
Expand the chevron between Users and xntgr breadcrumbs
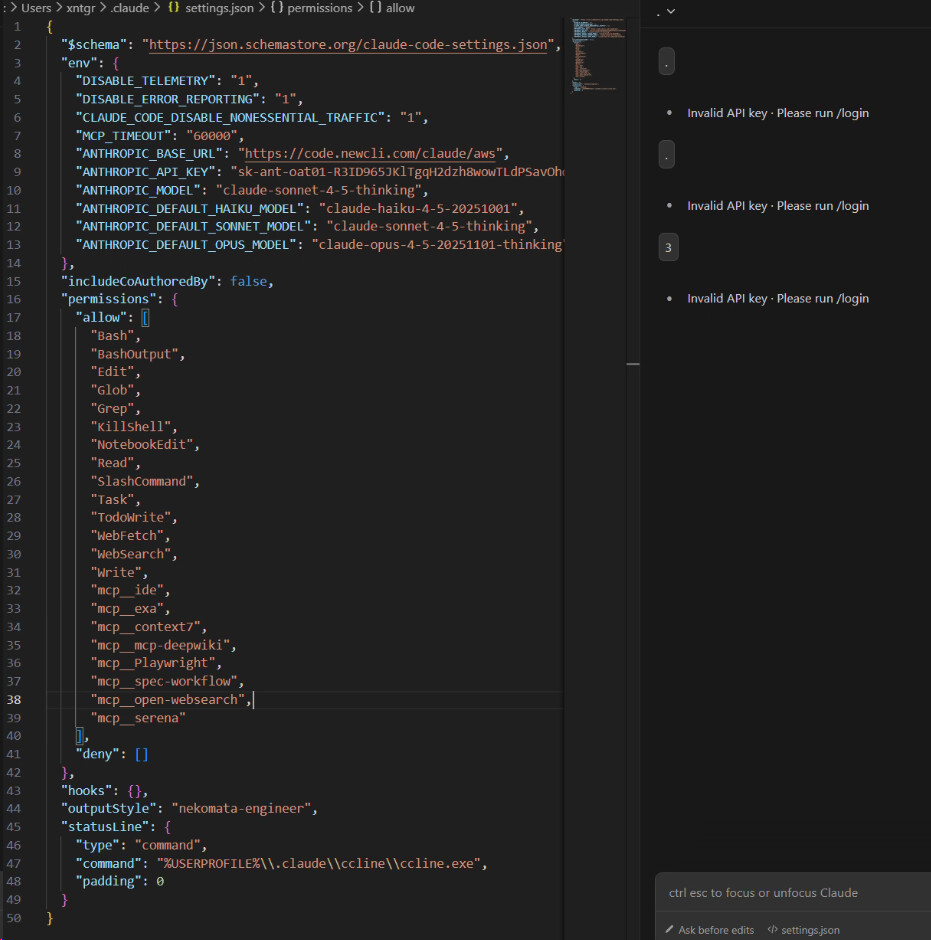[x=59, y=8]
